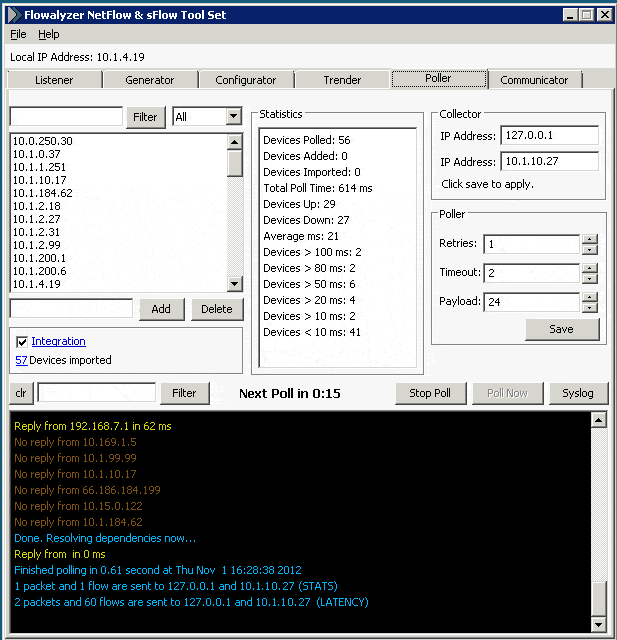The width and height of the screenshot is (617, 640).
Task: Click the Timeout value field
Action: pos(531,273)
